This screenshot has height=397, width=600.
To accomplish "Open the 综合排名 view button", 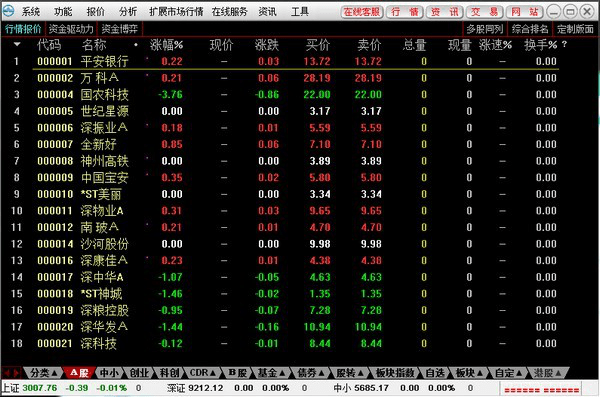I will (x=530, y=29).
